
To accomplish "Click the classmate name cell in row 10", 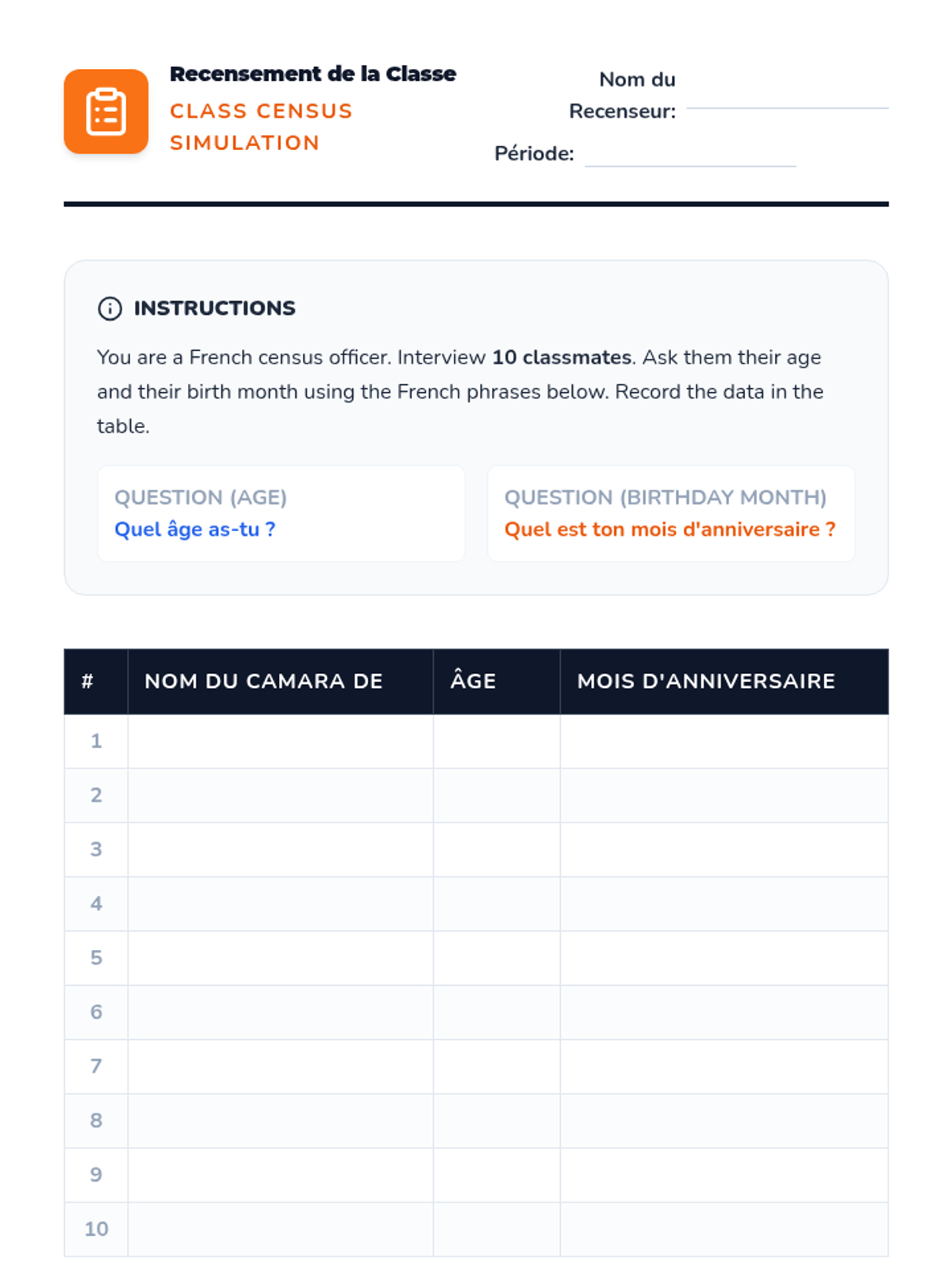I will click(280, 1229).
